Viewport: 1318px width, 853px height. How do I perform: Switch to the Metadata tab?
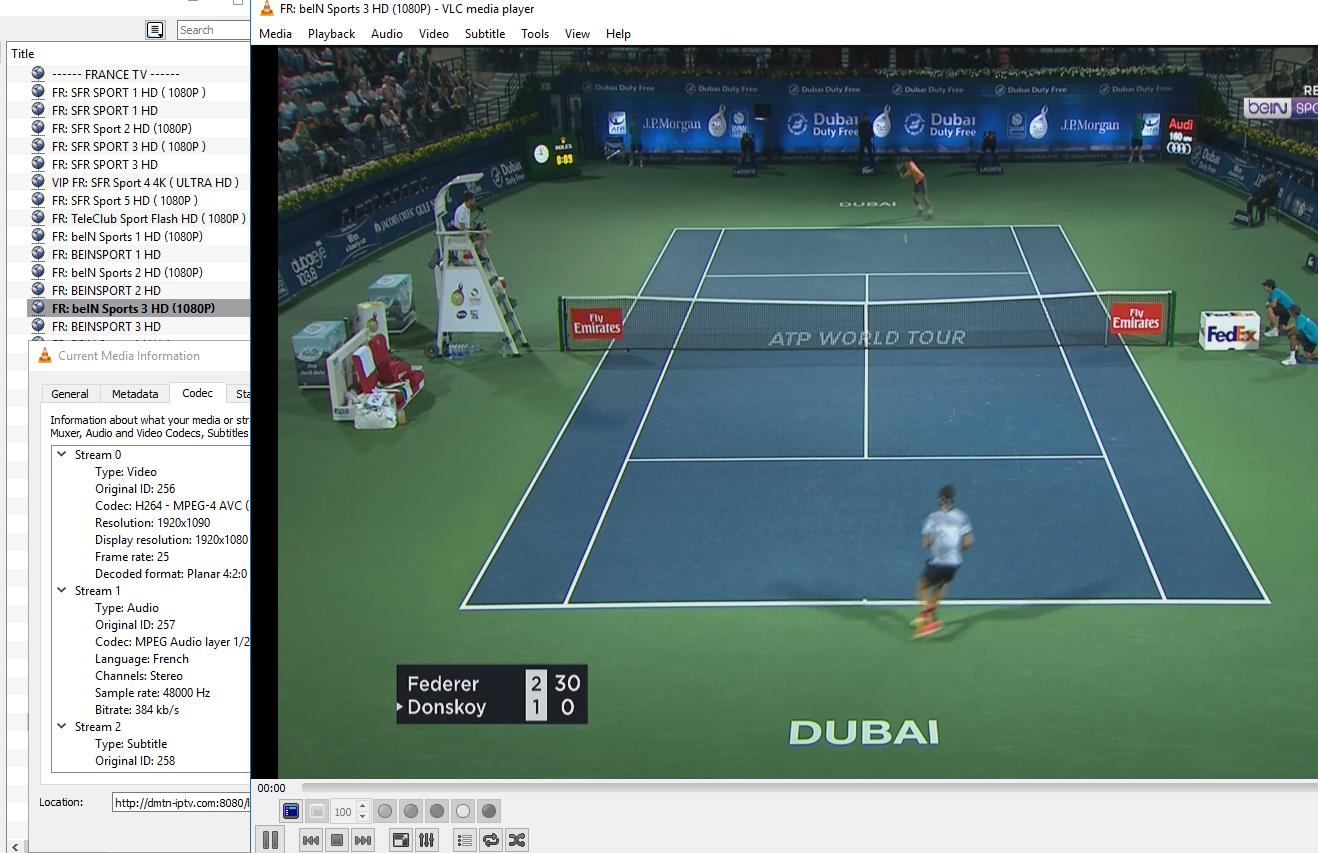coord(135,394)
